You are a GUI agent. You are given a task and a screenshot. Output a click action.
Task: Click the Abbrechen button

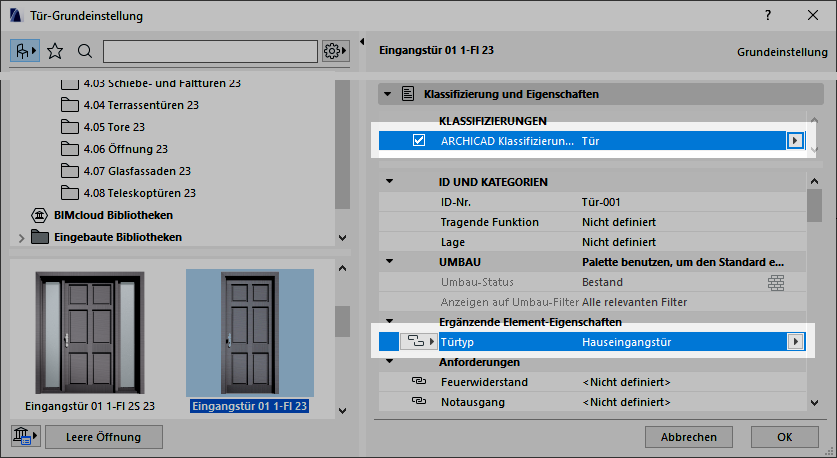coord(688,437)
